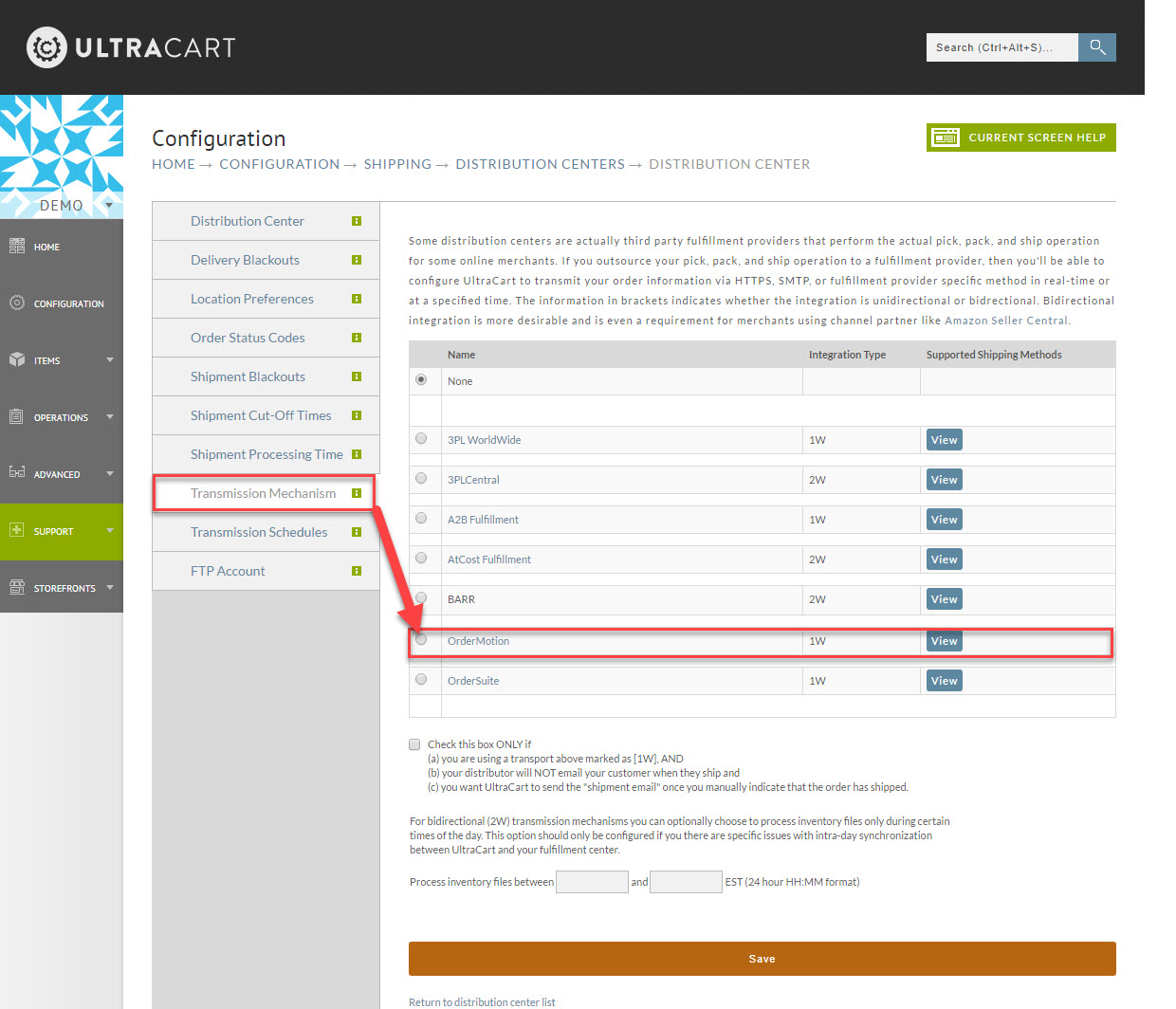Click help icon beside Shipment Blackouts

(357, 376)
